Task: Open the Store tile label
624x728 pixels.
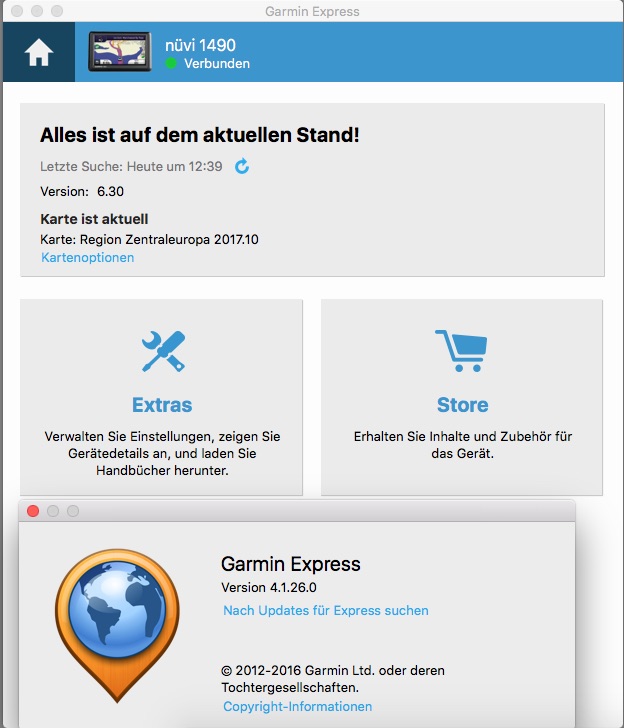Action: coord(462,405)
